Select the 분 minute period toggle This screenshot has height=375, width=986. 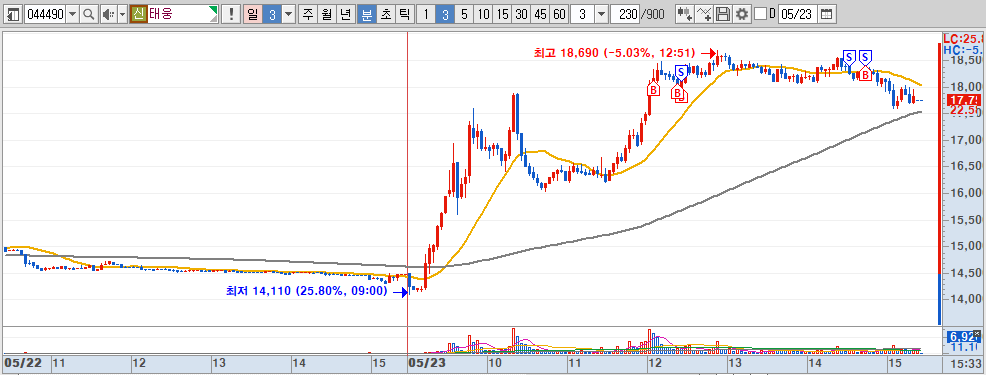[x=366, y=14]
